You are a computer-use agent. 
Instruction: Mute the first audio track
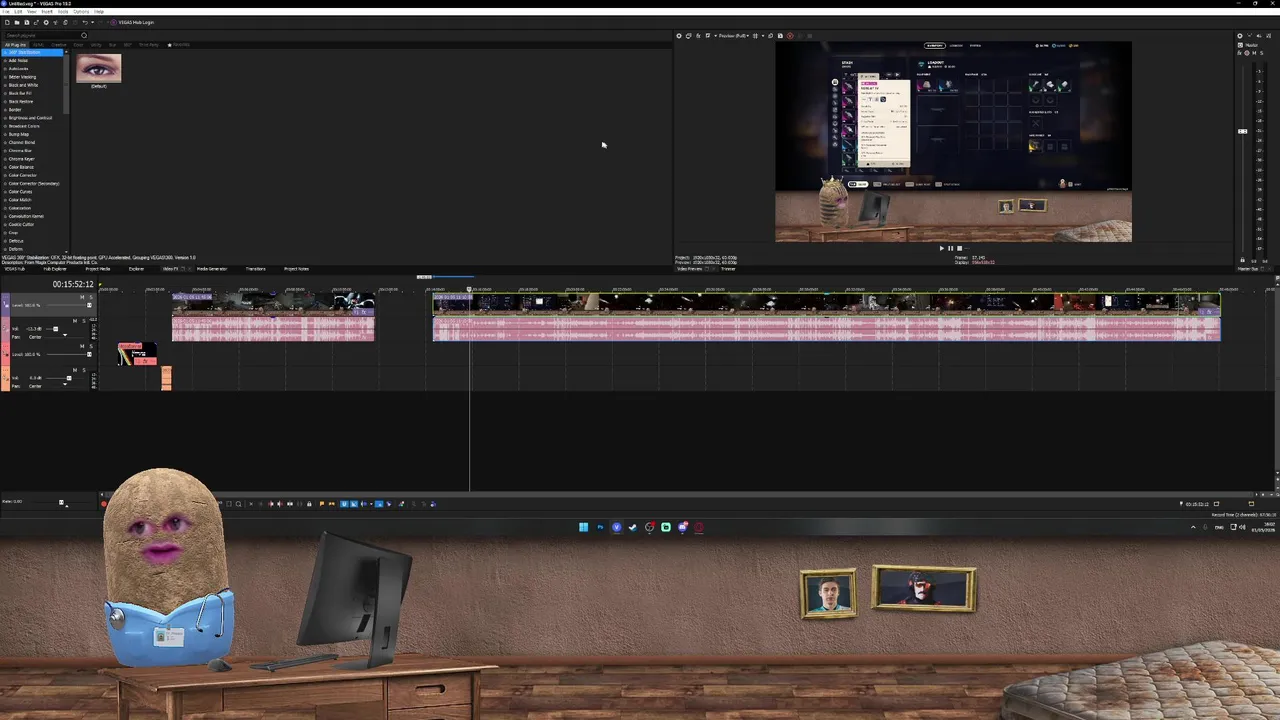(x=75, y=321)
